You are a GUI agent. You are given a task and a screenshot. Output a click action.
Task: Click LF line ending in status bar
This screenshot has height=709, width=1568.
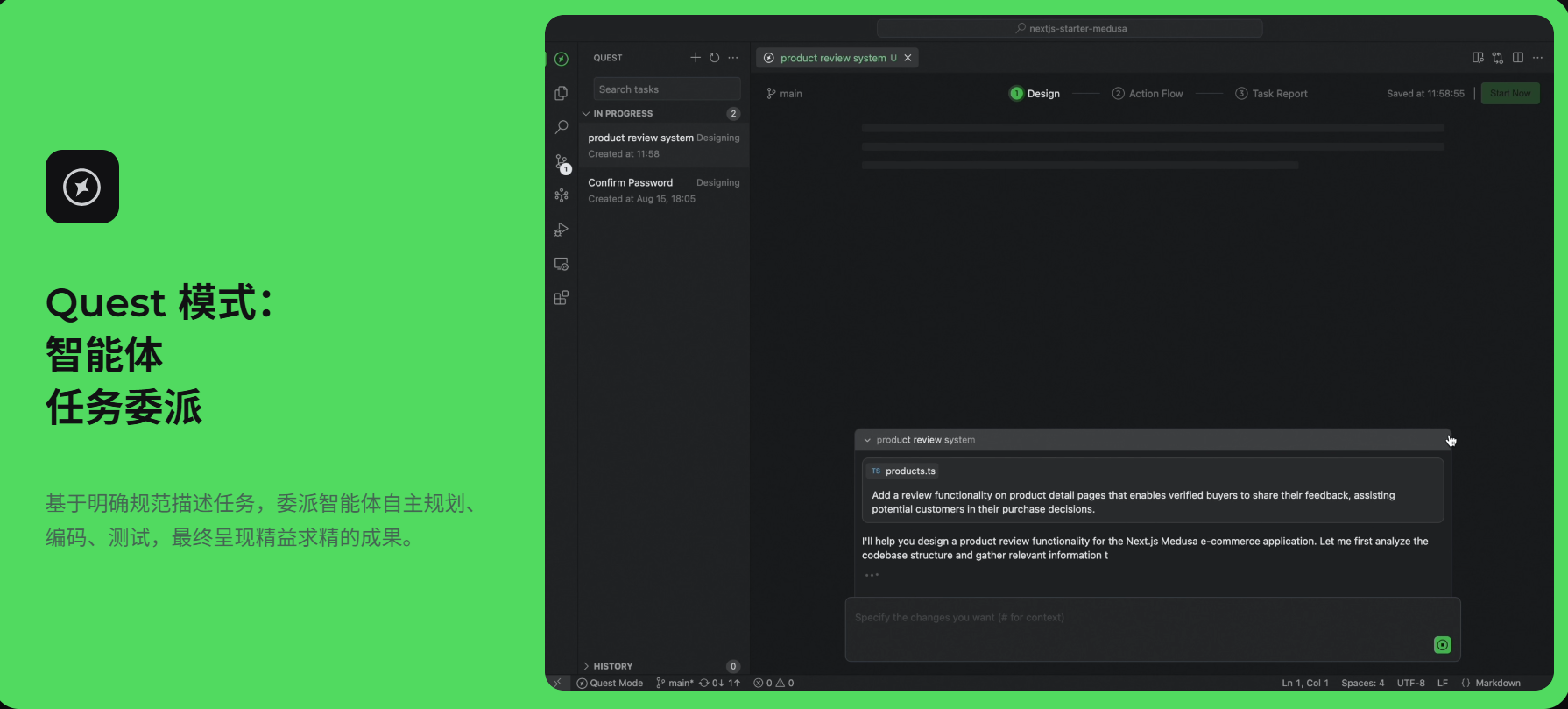(x=1443, y=683)
